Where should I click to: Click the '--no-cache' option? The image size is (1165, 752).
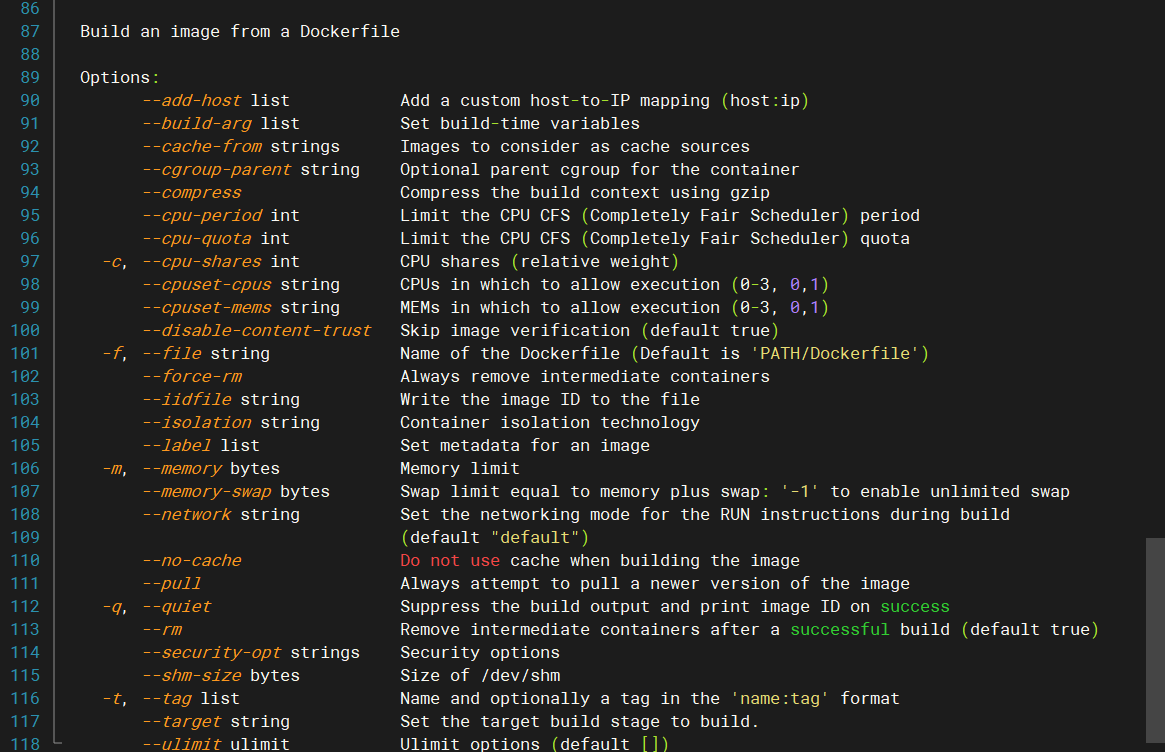(192, 561)
